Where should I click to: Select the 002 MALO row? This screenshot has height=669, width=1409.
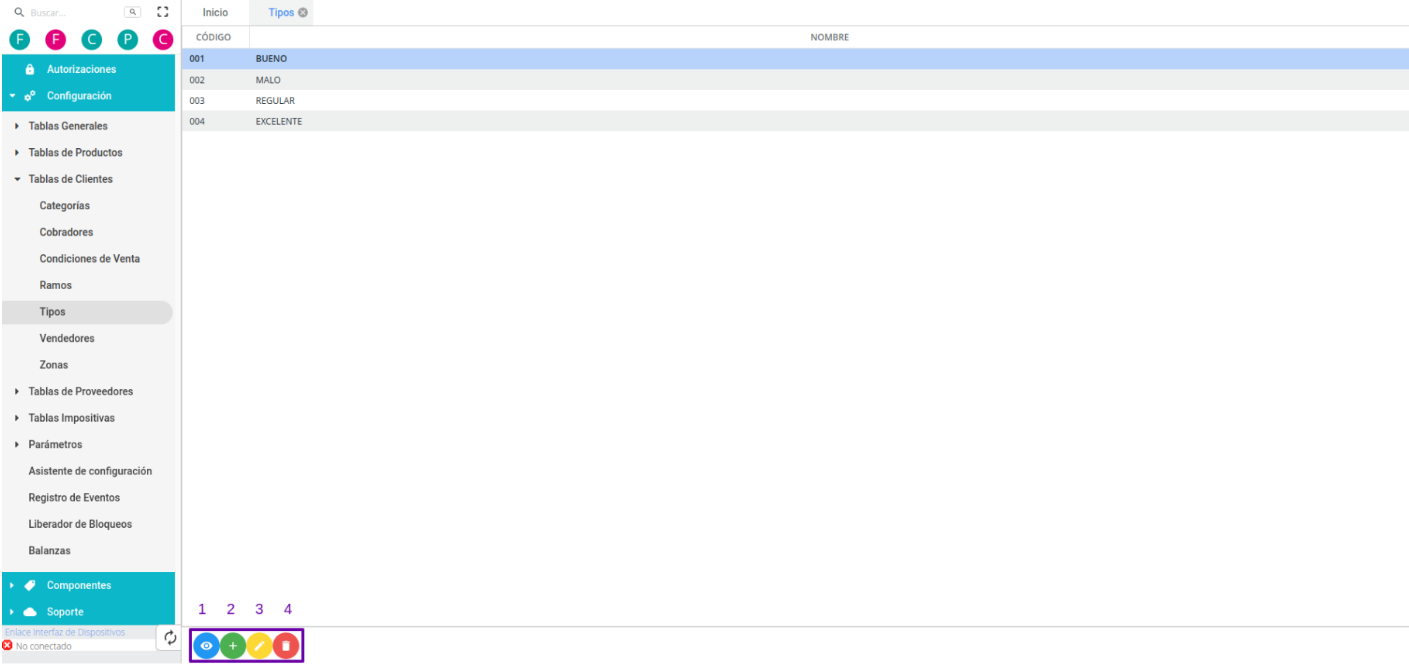795,80
